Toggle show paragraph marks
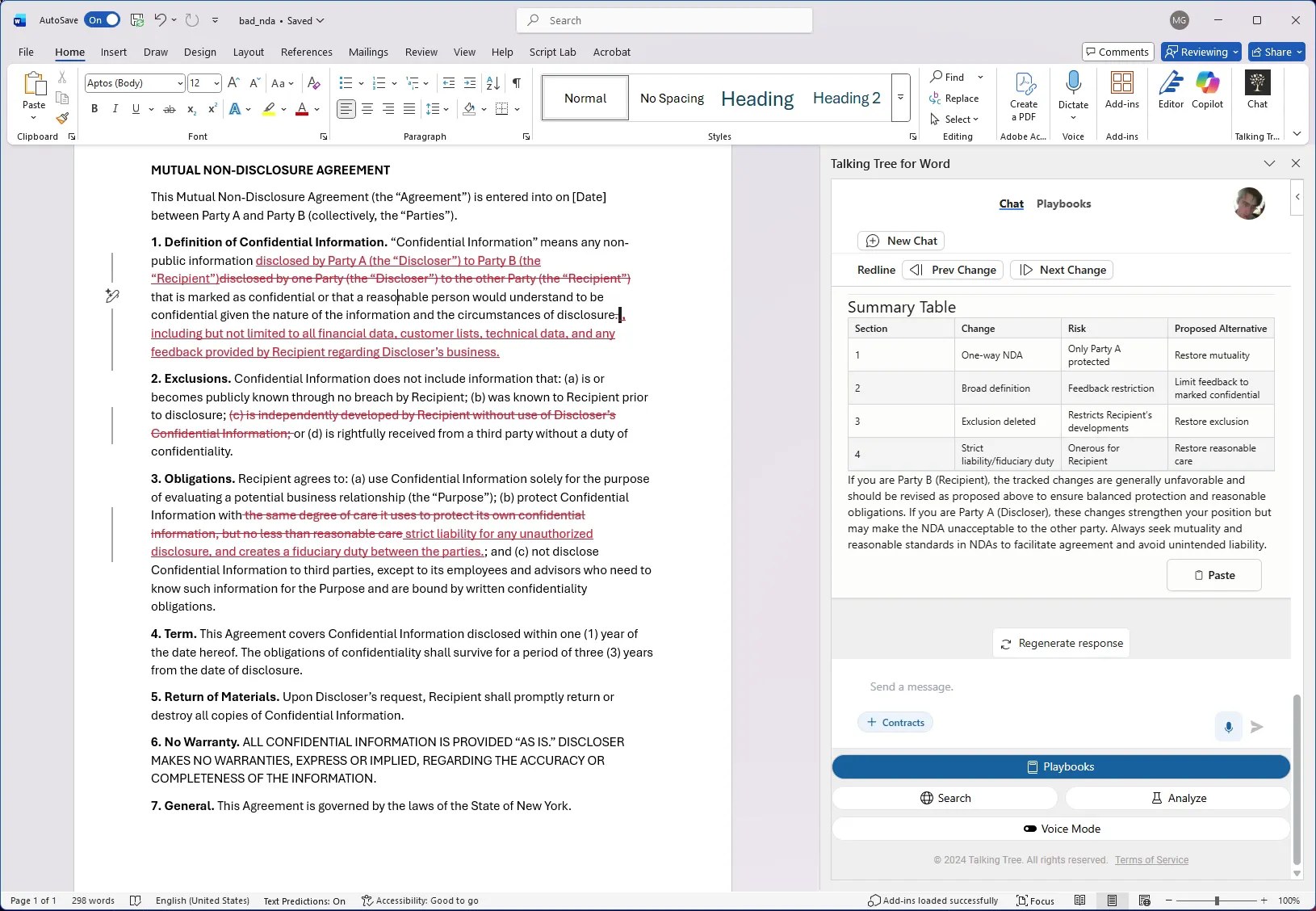The width and height of the screenshot is (1316, 911). [x=517, y=83]
